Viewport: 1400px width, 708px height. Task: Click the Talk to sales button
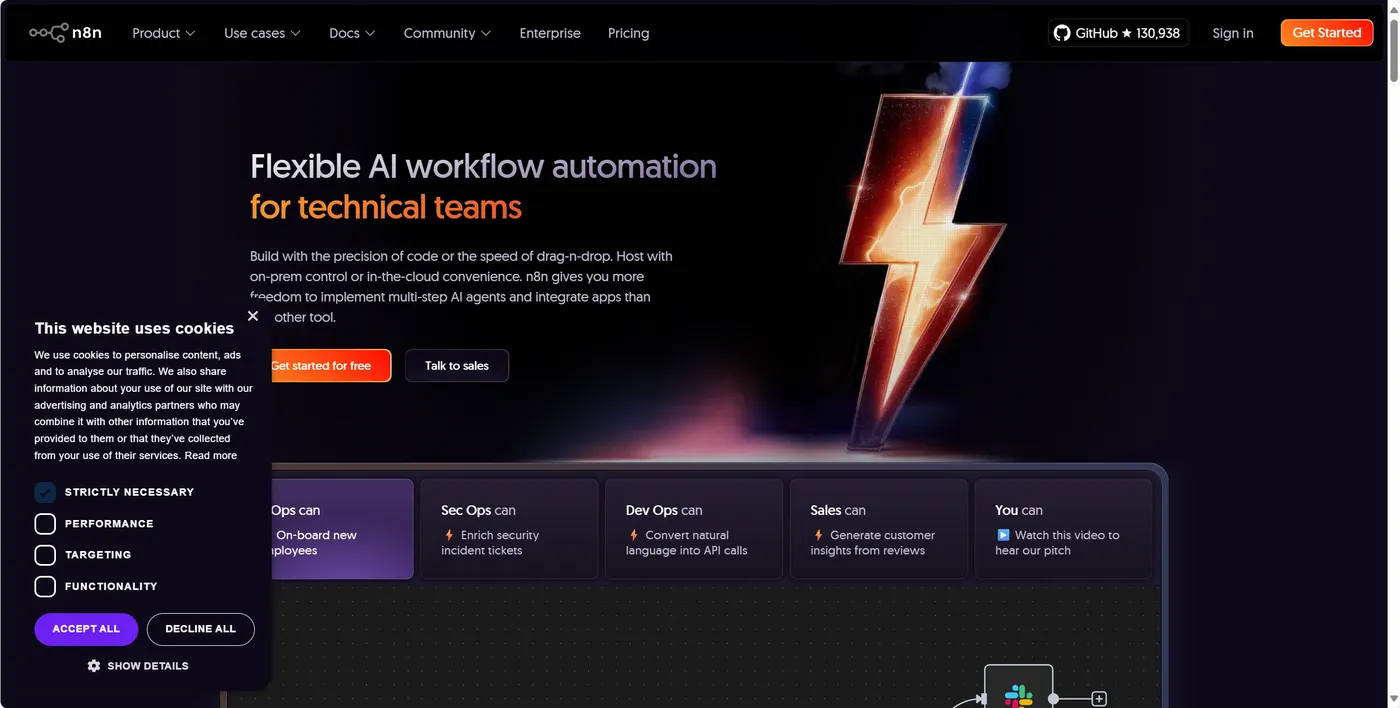[457, 366]
